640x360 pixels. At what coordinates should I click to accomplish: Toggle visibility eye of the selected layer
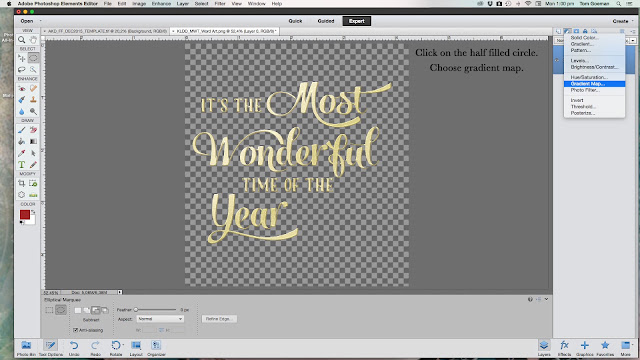click(557, 60)
